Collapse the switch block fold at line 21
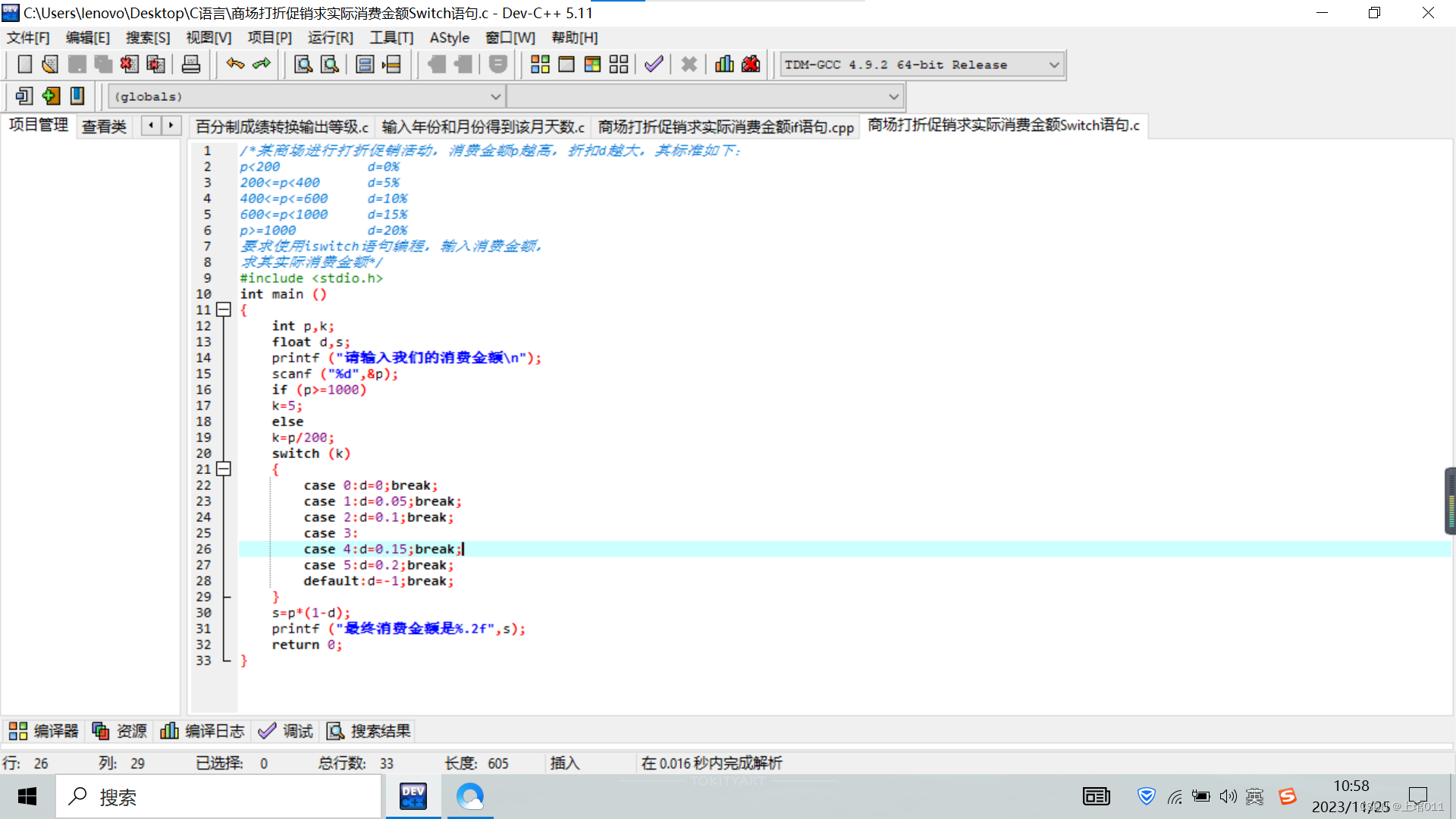This screenshot has height=819, width=1456. coord(223,469)
